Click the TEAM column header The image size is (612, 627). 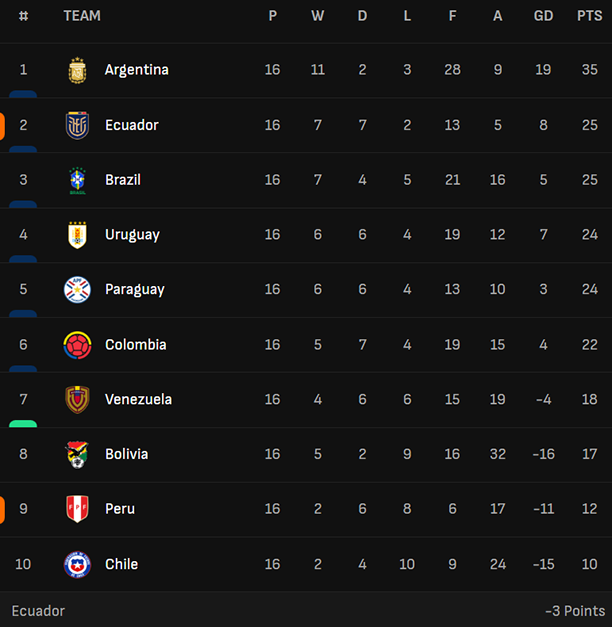(x=82, y=16)
